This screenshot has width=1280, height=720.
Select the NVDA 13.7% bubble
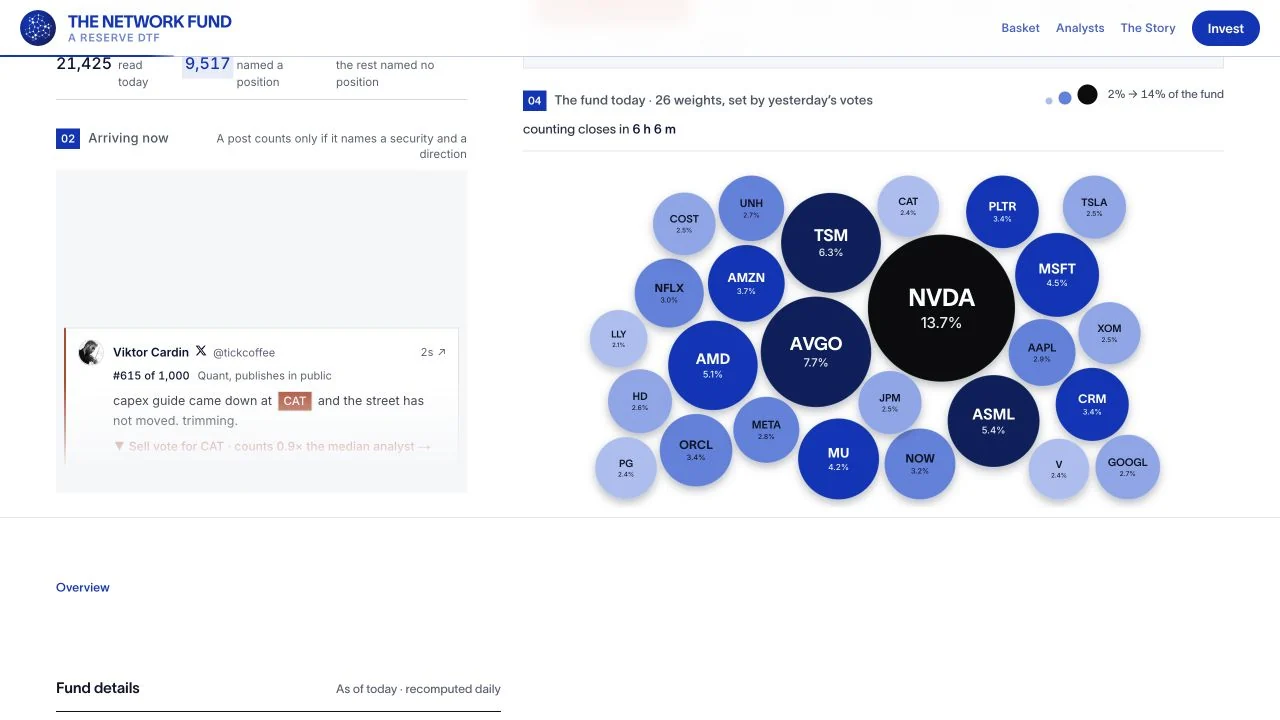tap(941, 308)
